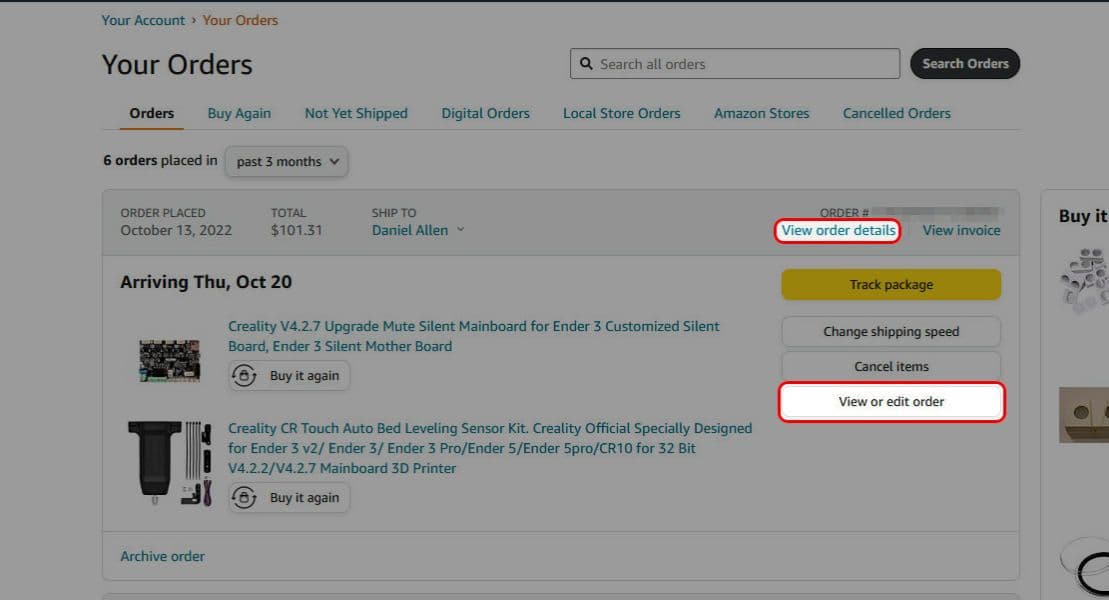Select the Cancelled Orders tab
Screen dimensions: 1109x600
[x=895, y=113]
